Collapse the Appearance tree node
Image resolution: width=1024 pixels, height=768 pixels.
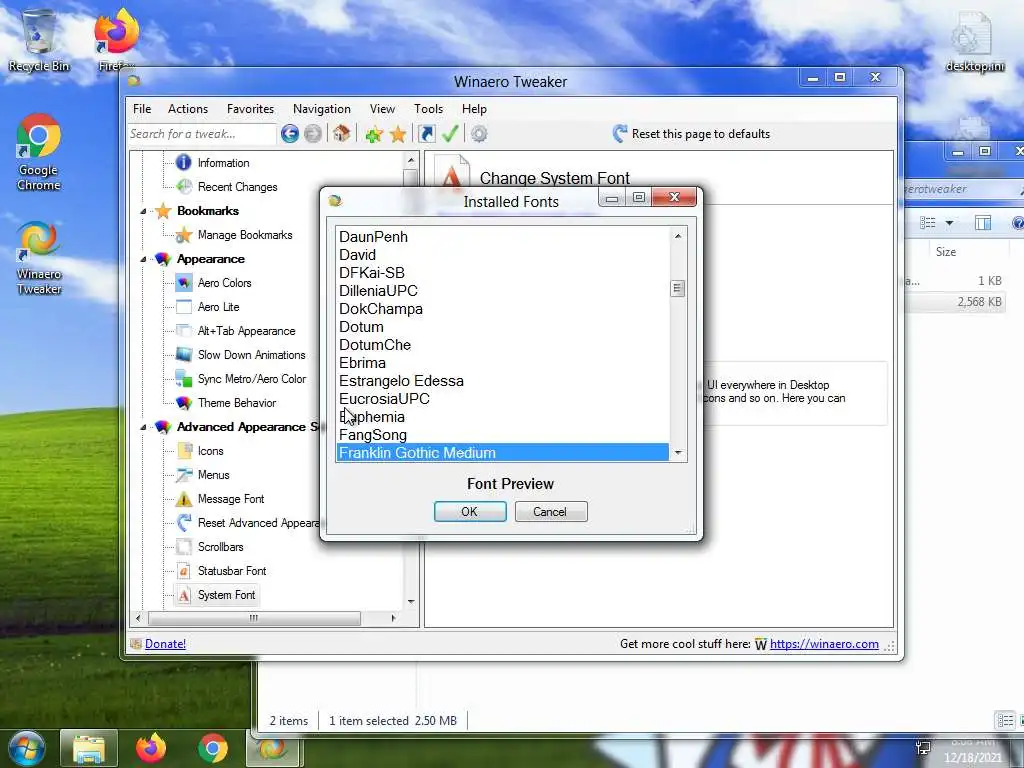point(143,259)
